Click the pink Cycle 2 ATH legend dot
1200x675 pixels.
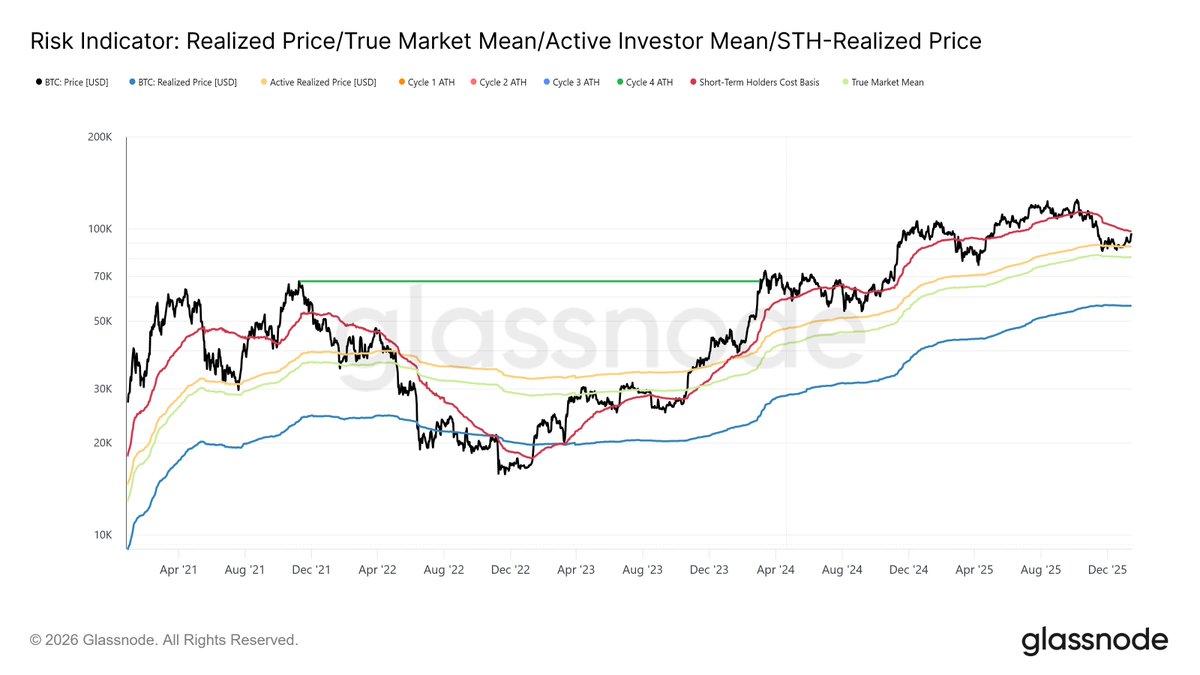pyautogui.click(x=474, y=83)
